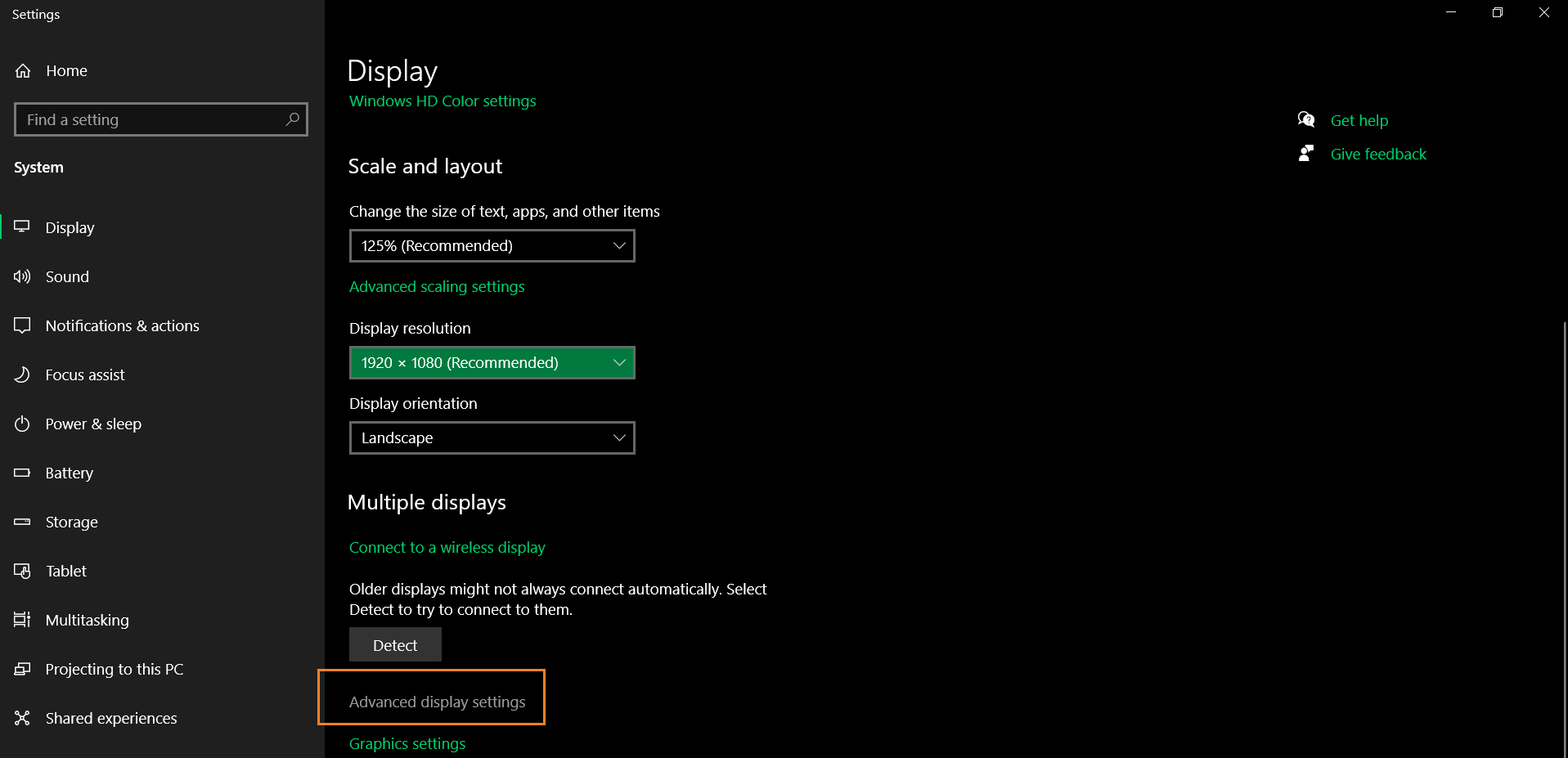Click the Notifications & actions bell icon
The image size is (1568, 758).
(x=21, y=325)
